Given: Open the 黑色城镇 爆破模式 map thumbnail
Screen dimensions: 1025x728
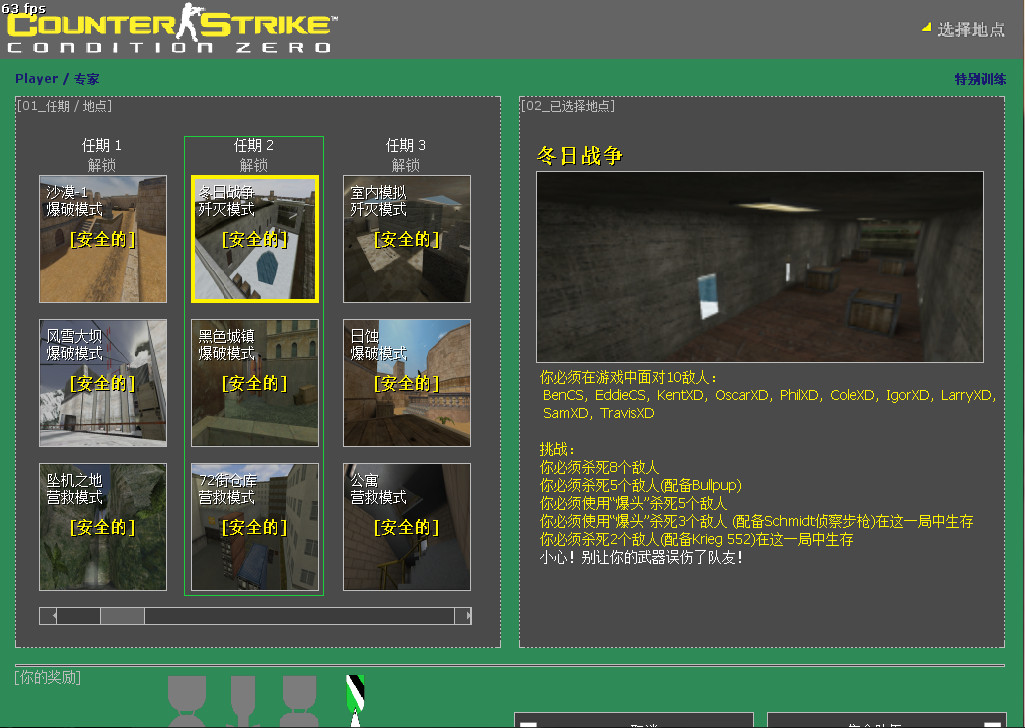Looking at the screenshot, I should [255, 383].
